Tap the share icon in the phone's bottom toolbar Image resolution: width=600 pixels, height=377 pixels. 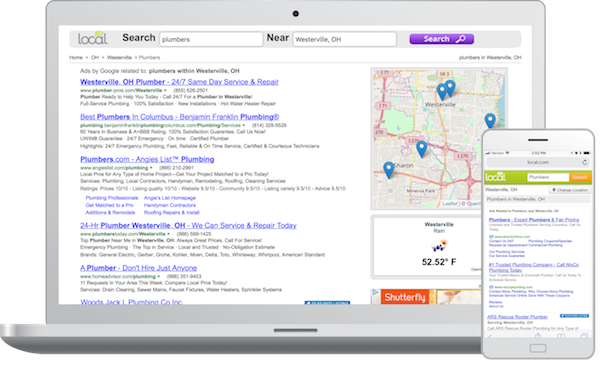coord(538,336)
